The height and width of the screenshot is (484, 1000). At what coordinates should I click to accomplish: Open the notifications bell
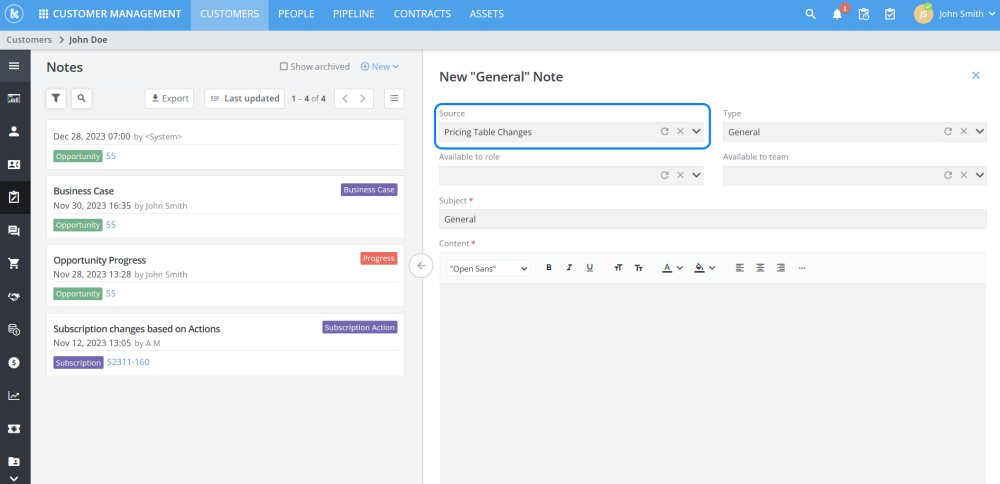(x=837, y=14)
